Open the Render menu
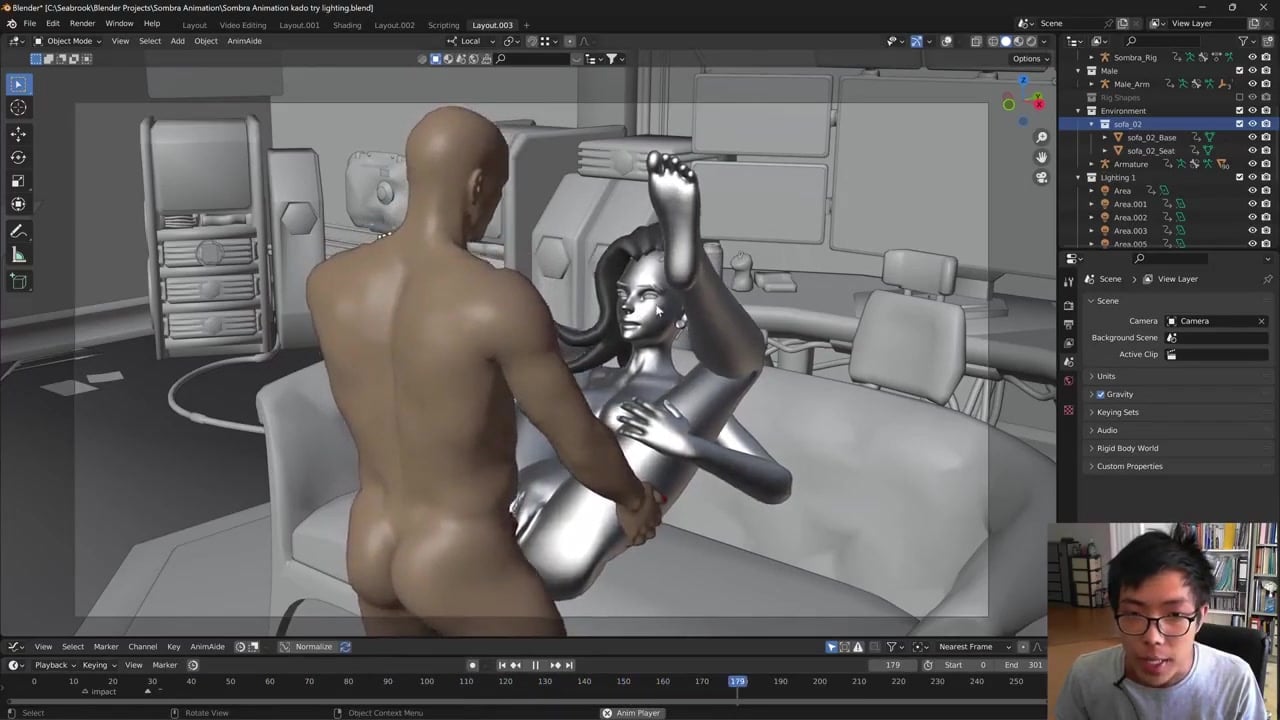This screenshot has height=720, width=1280. [82, 24]
